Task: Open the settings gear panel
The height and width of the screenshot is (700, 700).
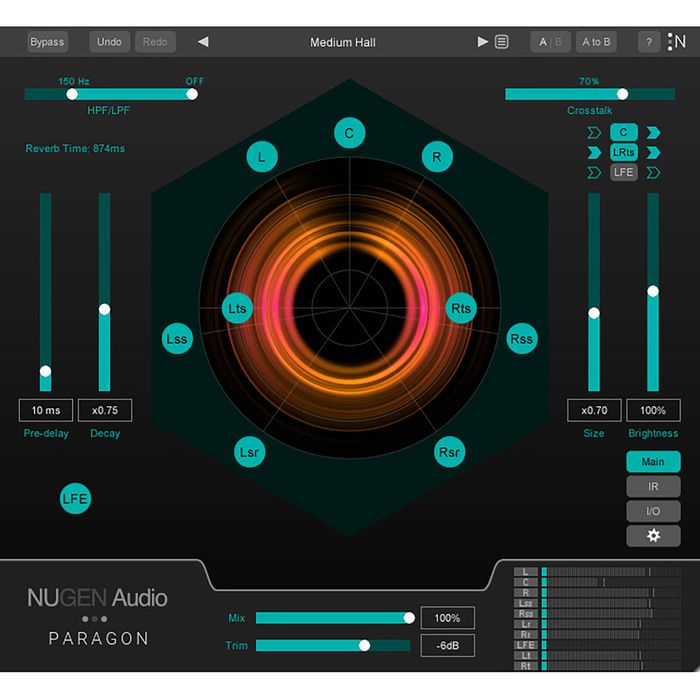Action: [653, 535]
